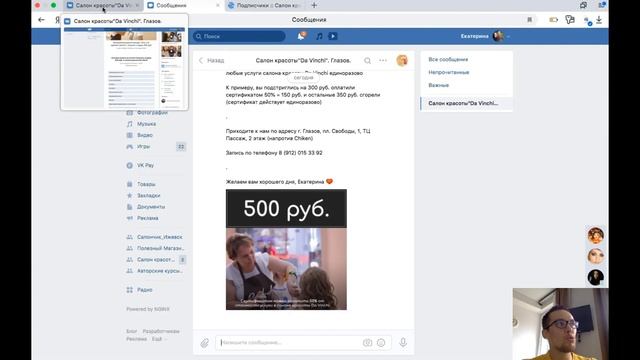
Task: Switch to the Салон красоты Da Vinchi browser tab
Action: [103, 5]
